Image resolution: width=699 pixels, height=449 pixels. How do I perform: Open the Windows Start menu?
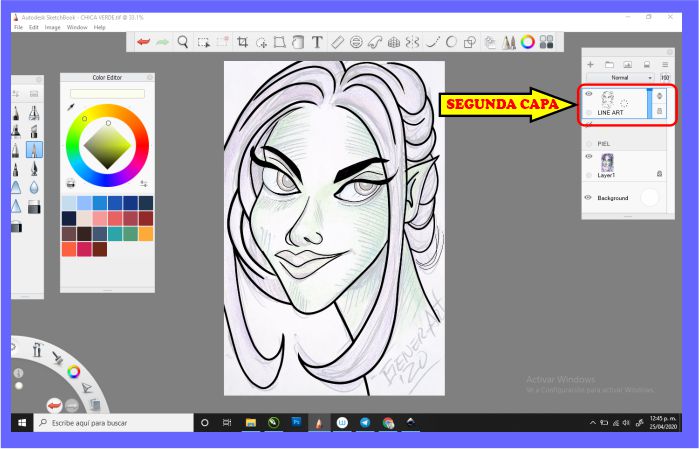(22, 423)
